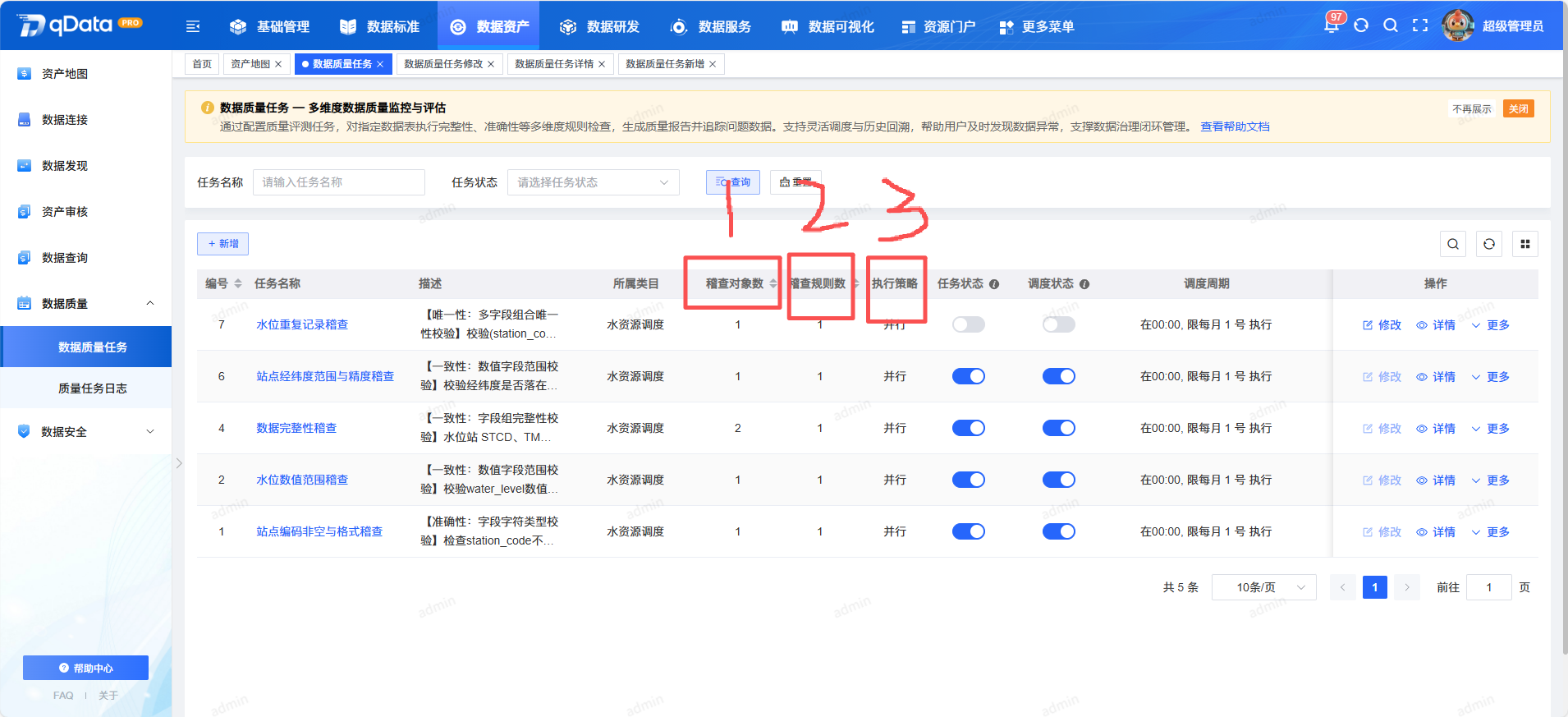Viewport: 1568px width, 717px height.
Task: Open the header search magnifier icon
Action: [1391, 25]
